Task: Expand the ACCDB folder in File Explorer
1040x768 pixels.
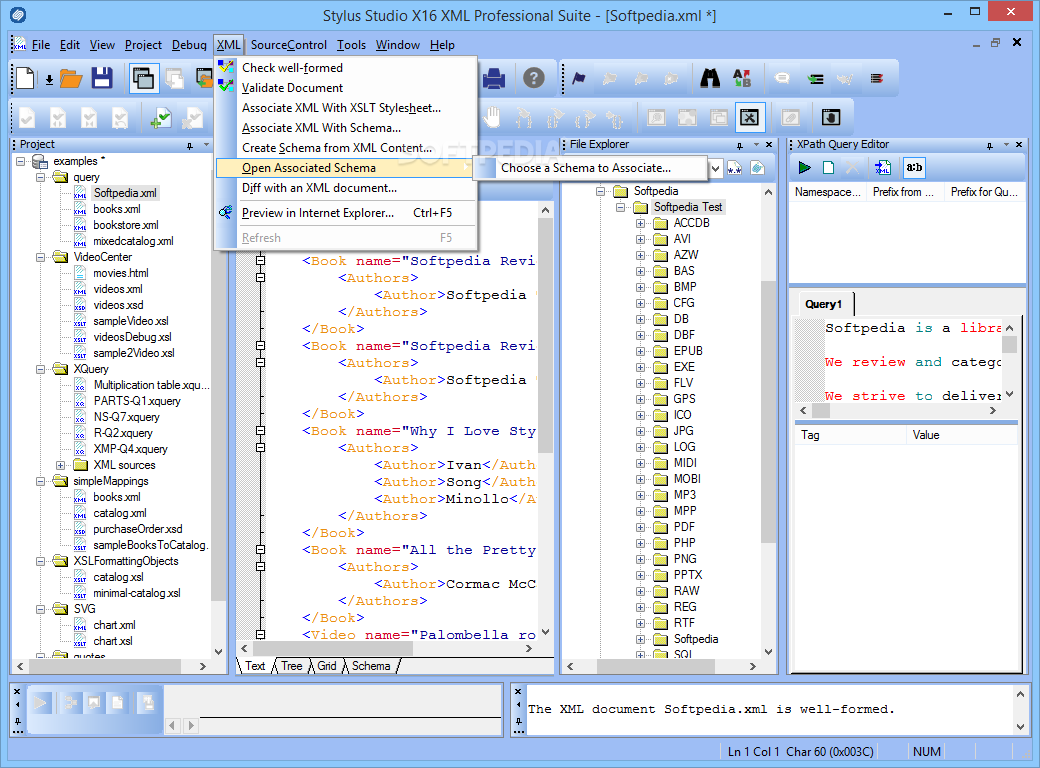Action: click(x=641, y=224)
